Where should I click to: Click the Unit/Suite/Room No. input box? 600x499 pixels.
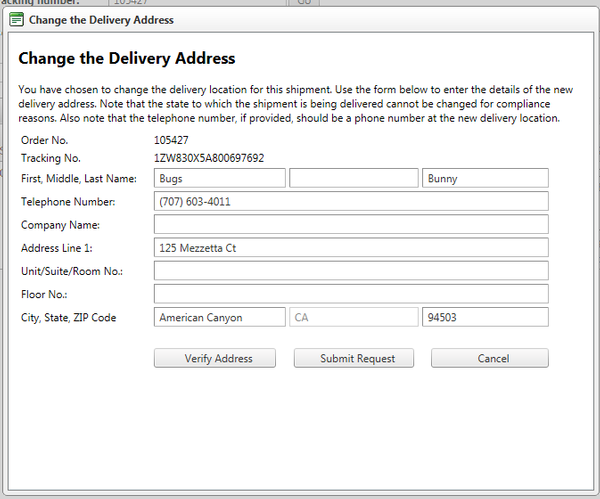[x=351, y=271]
